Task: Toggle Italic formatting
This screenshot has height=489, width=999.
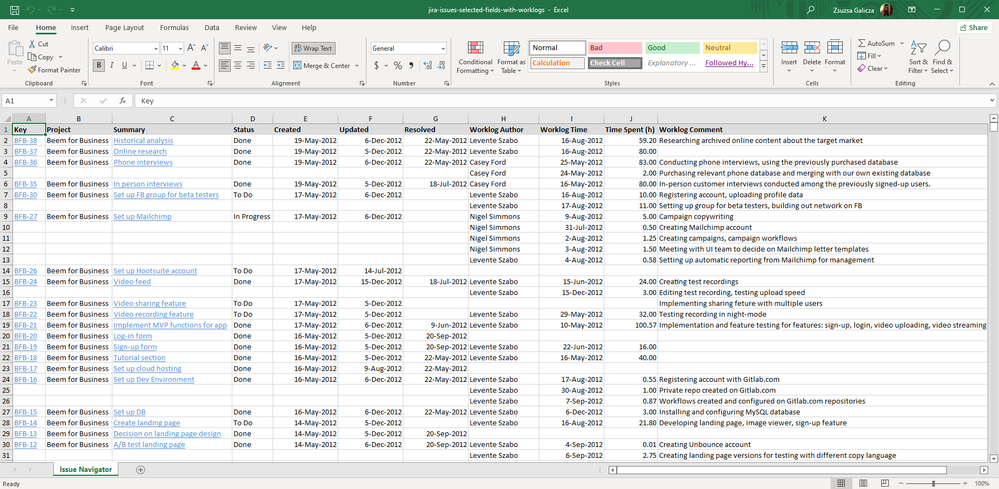Action: point(111,66)
